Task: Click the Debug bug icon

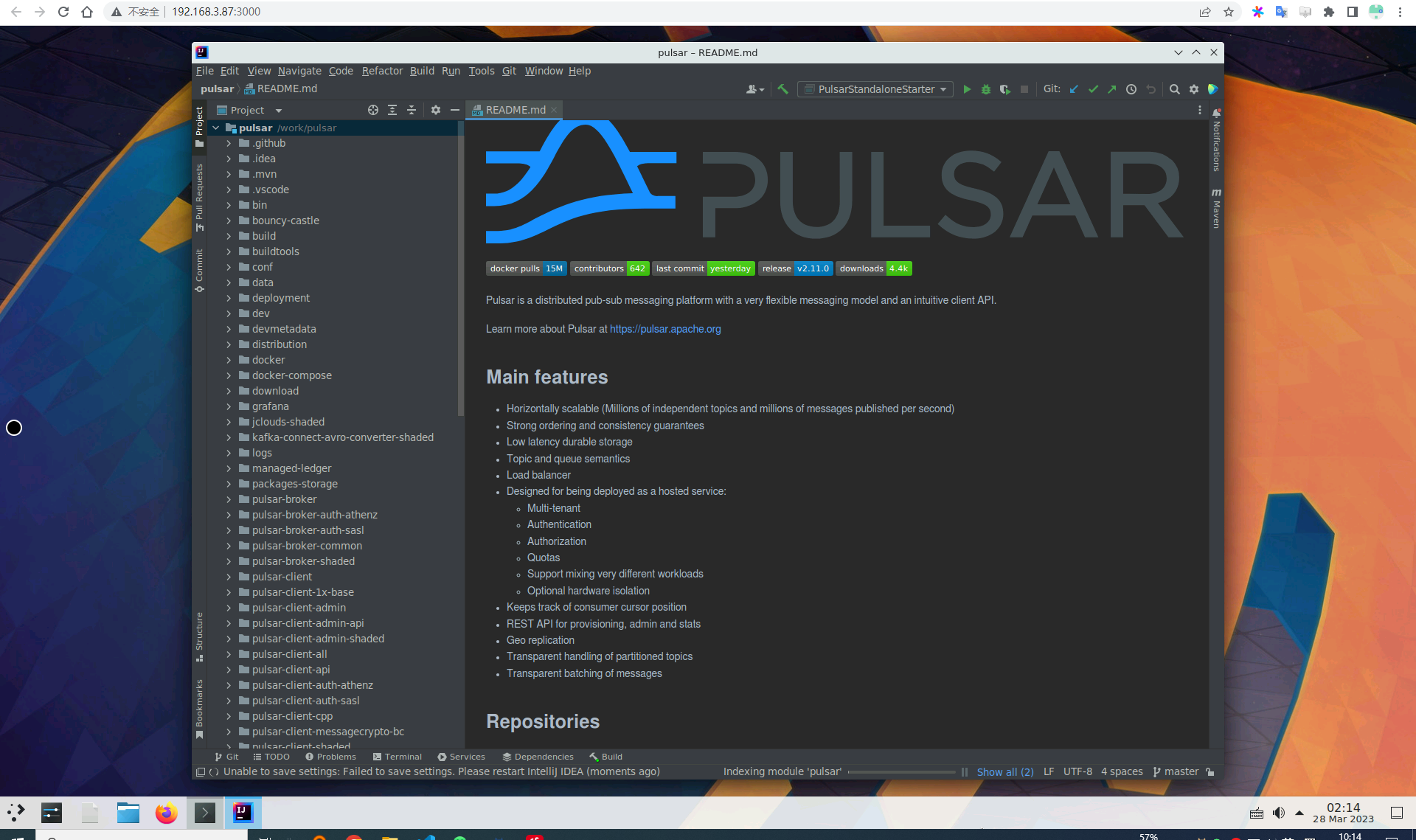Action: click(x=986, y=89)
